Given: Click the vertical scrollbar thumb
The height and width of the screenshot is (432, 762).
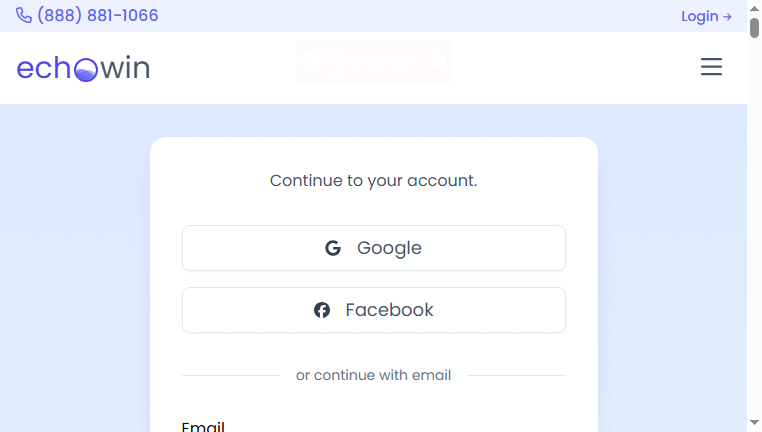Looking at the screenshot, I should pyautogui.click(x=754, y=27).
